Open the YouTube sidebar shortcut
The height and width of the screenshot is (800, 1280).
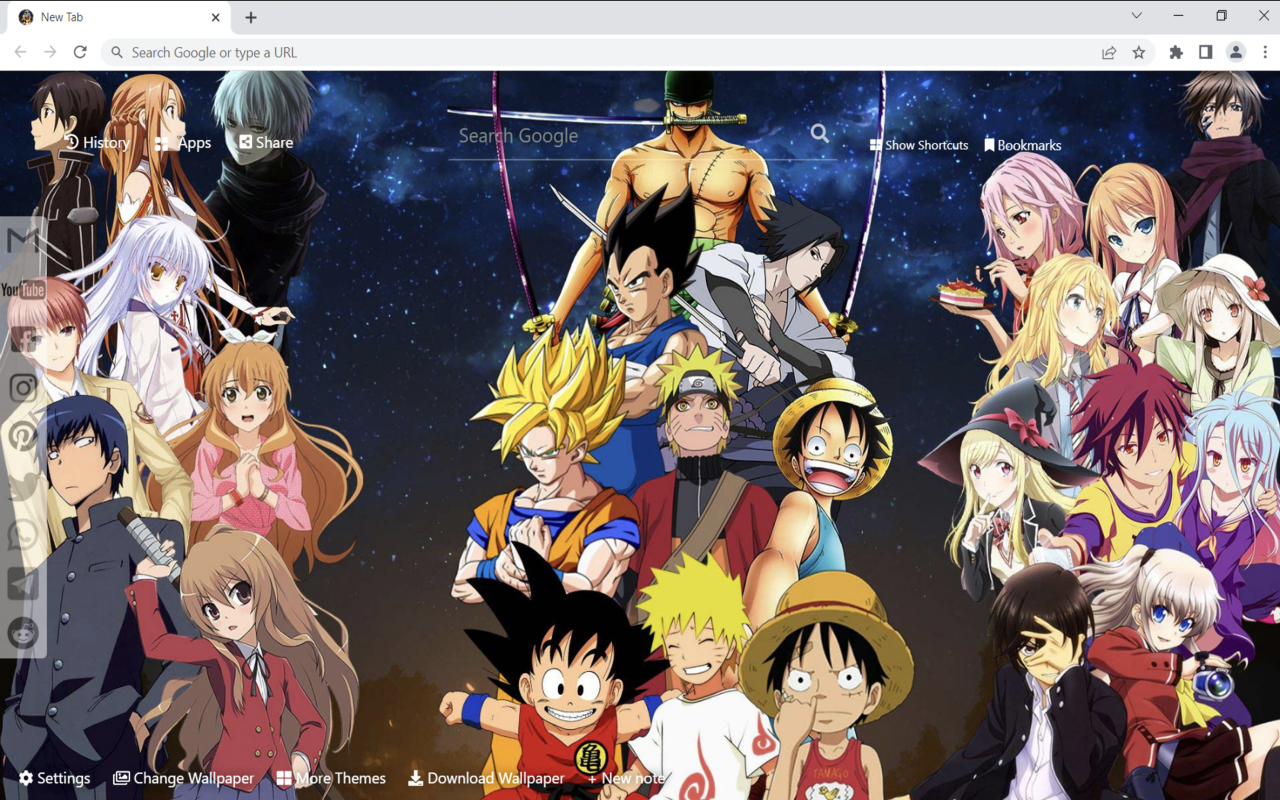point(23,290)
